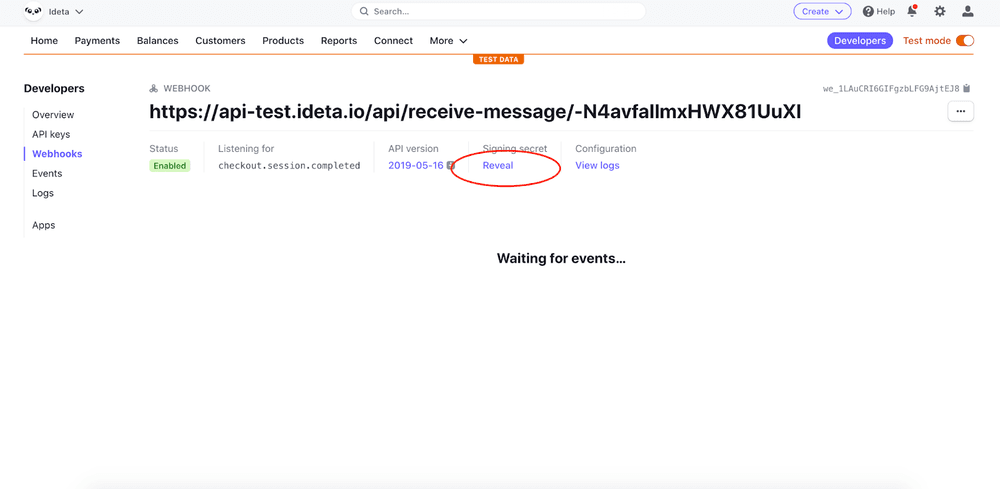Click the checkout.session.completed event text
This screenshot has width=1000, height=489.
pyautogui.click(x=289, y=166)
